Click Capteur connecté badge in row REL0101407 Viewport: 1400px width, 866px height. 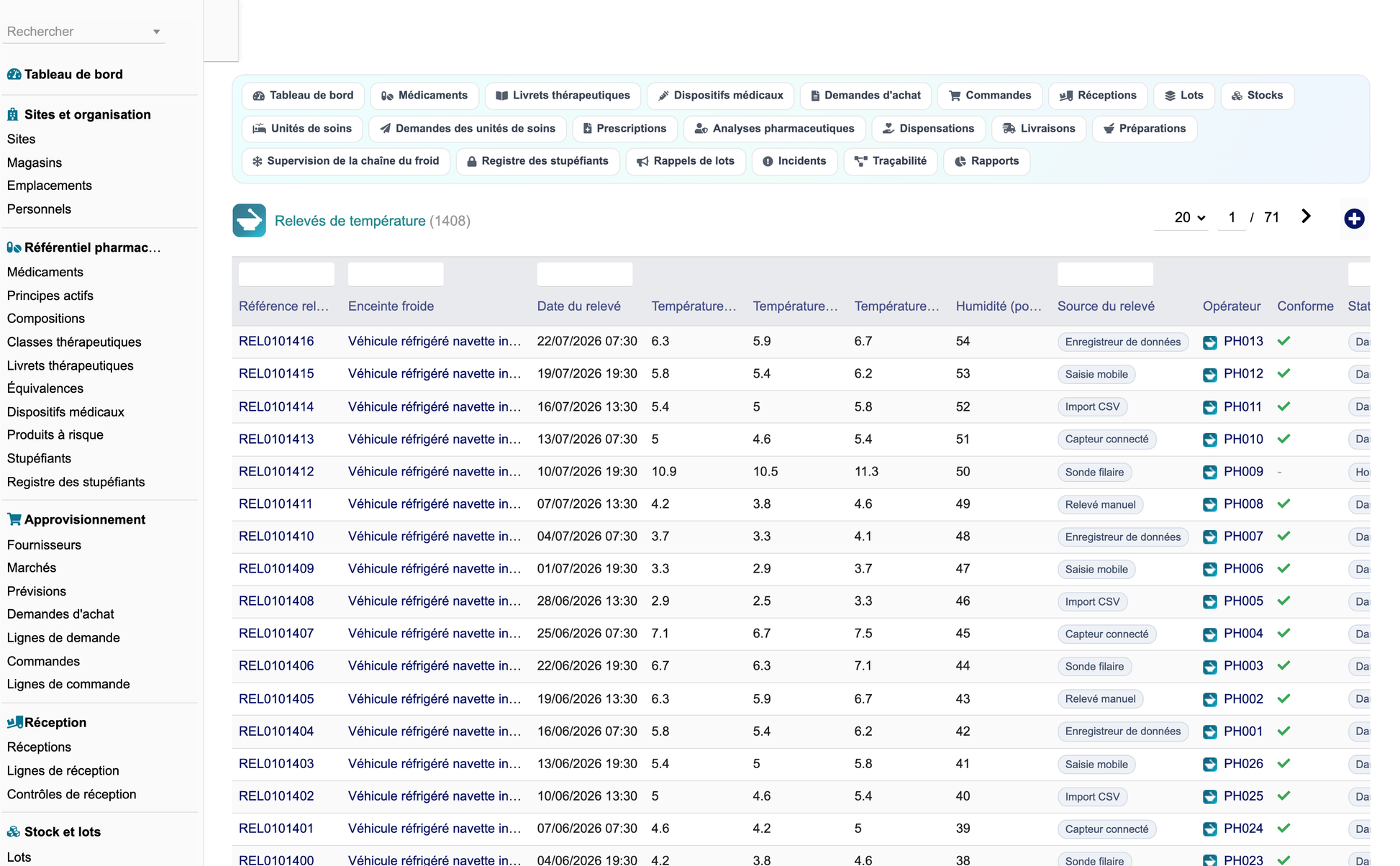[x=1106, y=634]
